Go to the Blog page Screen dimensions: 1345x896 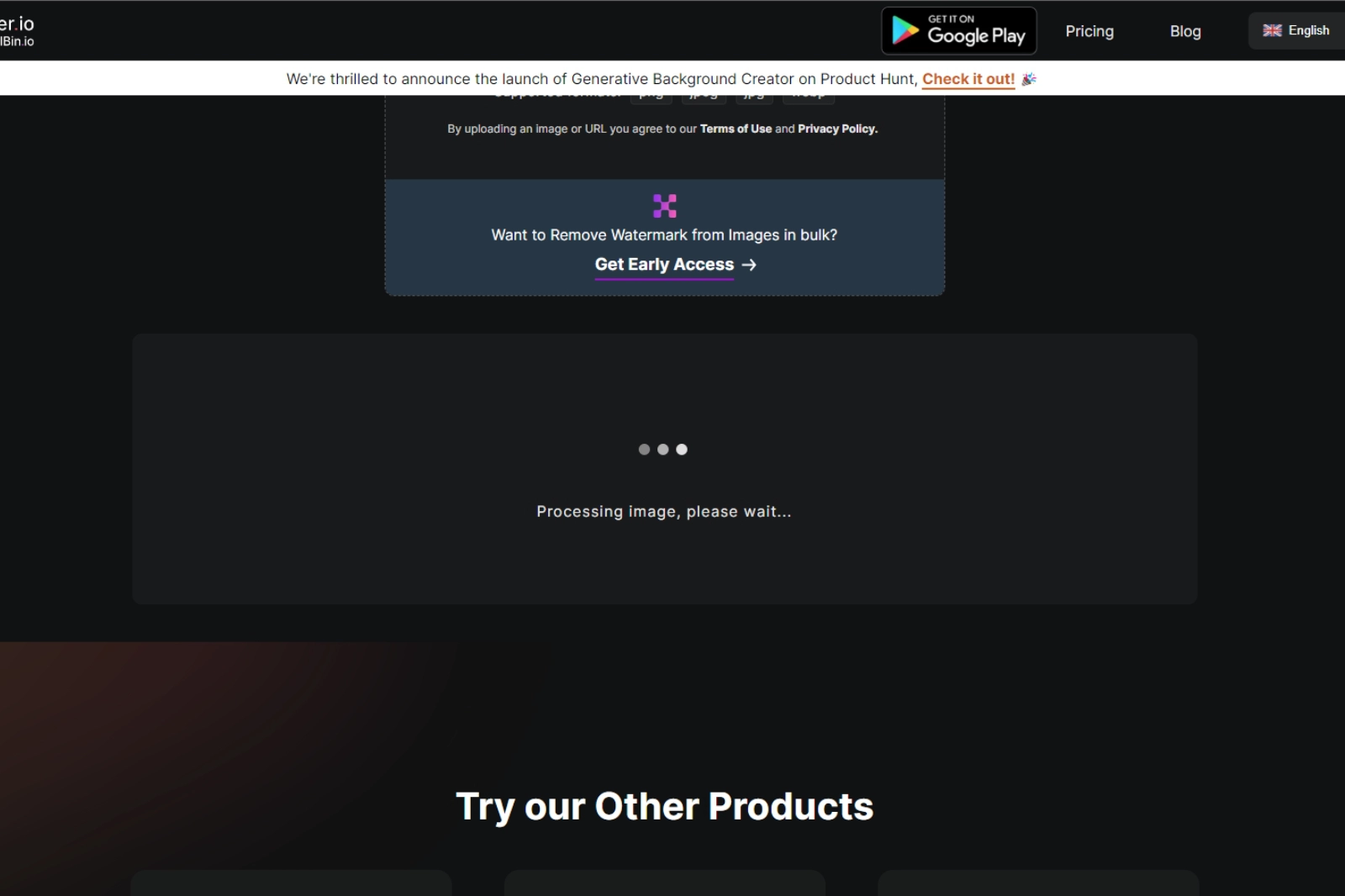(x=1185, y=31)
